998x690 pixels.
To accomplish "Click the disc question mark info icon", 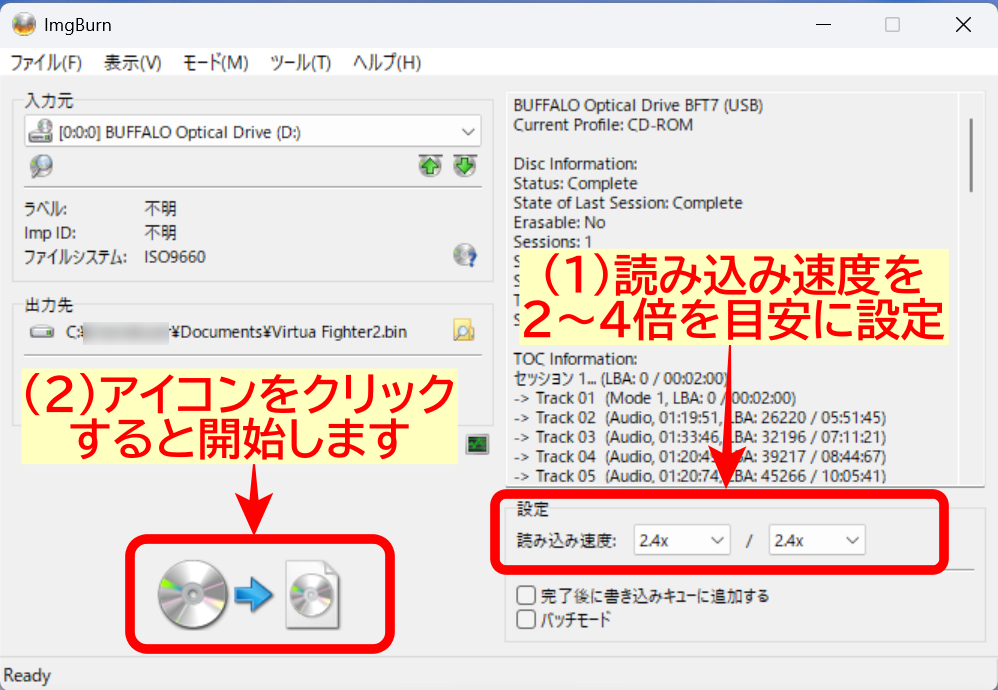I will click(x=465, y=255).
